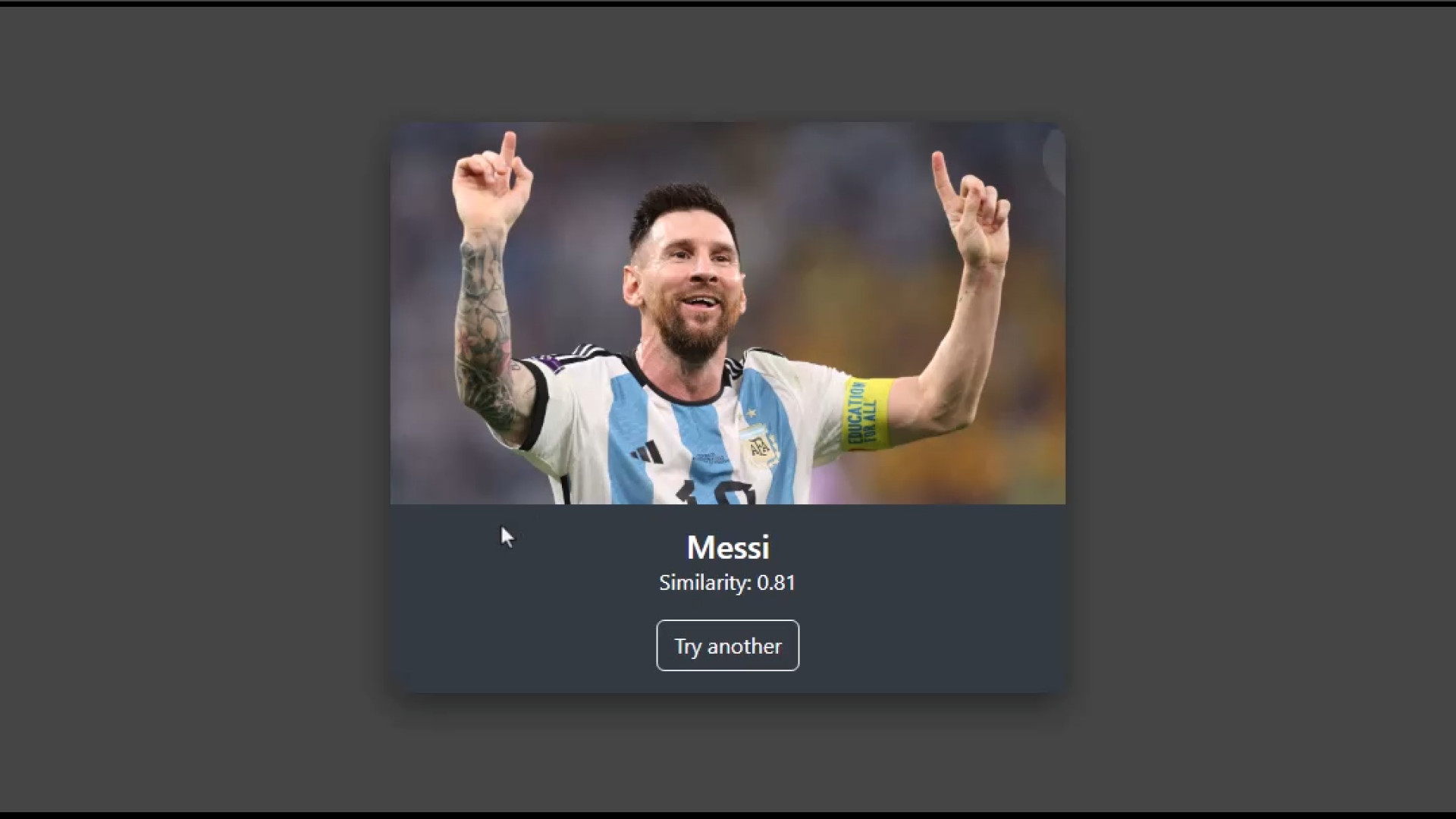Click the Try another button
The width and height of the screenshot is (1456, 819).
(727, 645)
